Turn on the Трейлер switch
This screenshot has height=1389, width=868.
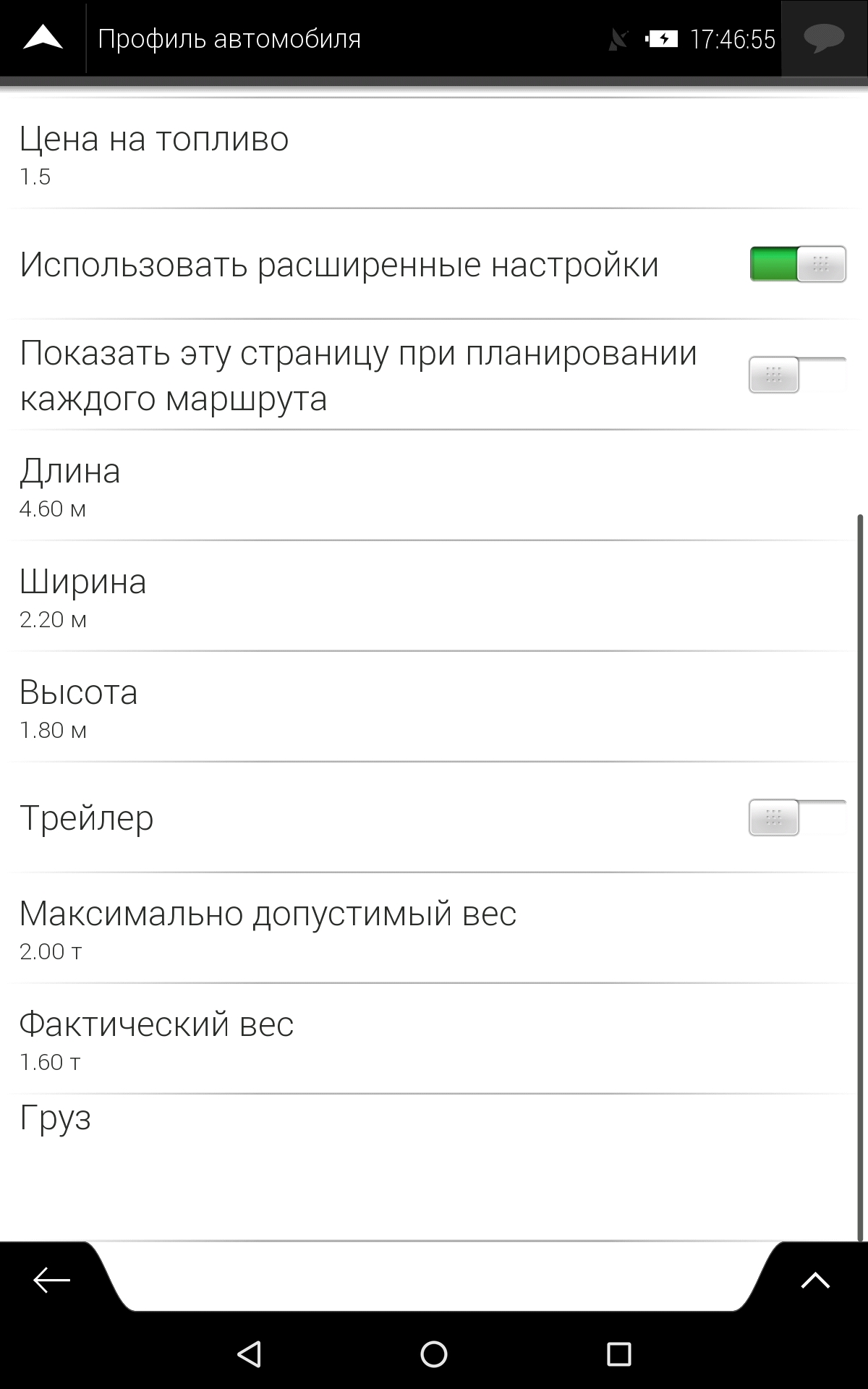pos(797,817)
